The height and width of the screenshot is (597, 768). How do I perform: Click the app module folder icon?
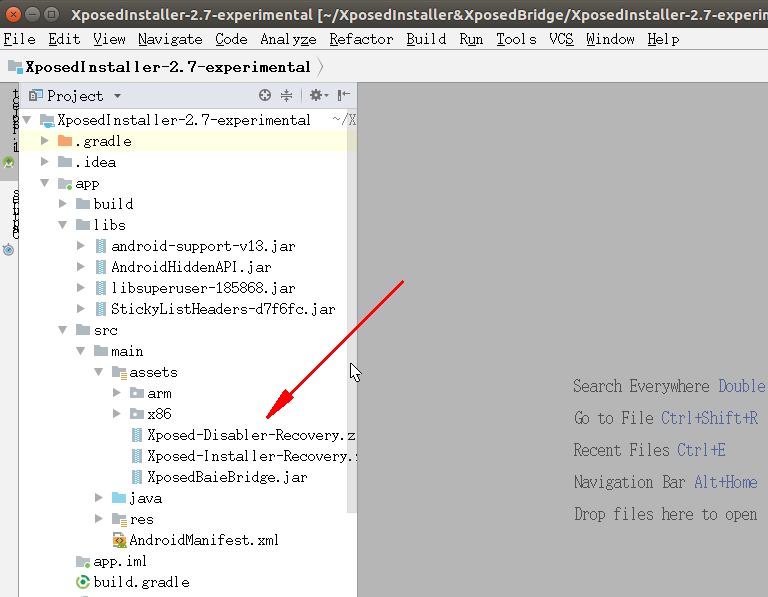(65, 184)
